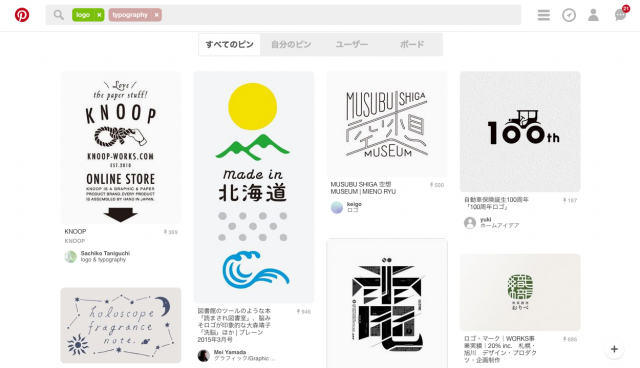Open the green おりべ stamp logo pin

(520, 292)
